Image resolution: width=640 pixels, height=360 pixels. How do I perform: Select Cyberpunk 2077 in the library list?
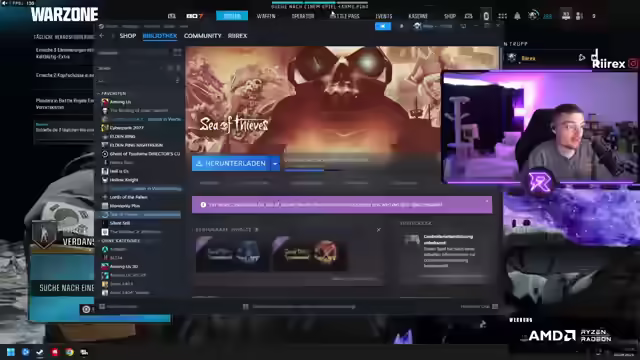[x=127, y=128]
